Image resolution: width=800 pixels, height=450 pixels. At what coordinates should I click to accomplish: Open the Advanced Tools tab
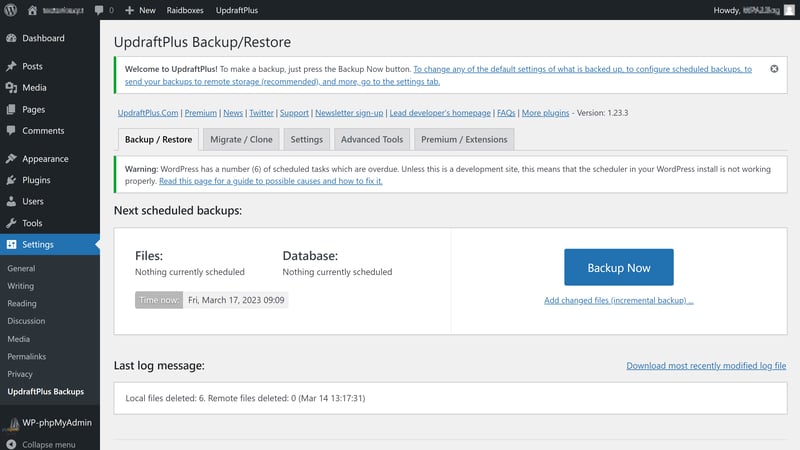coord(371,140)
